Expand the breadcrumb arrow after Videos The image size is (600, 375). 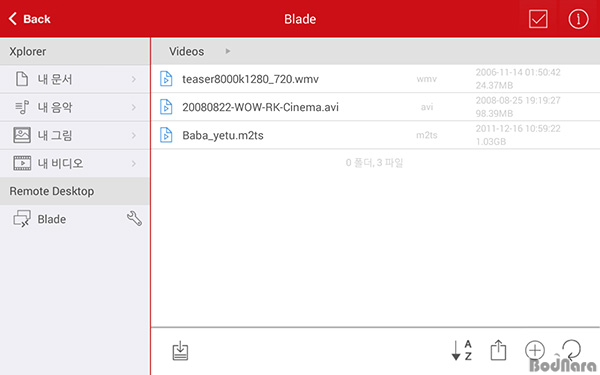point(228,51)
